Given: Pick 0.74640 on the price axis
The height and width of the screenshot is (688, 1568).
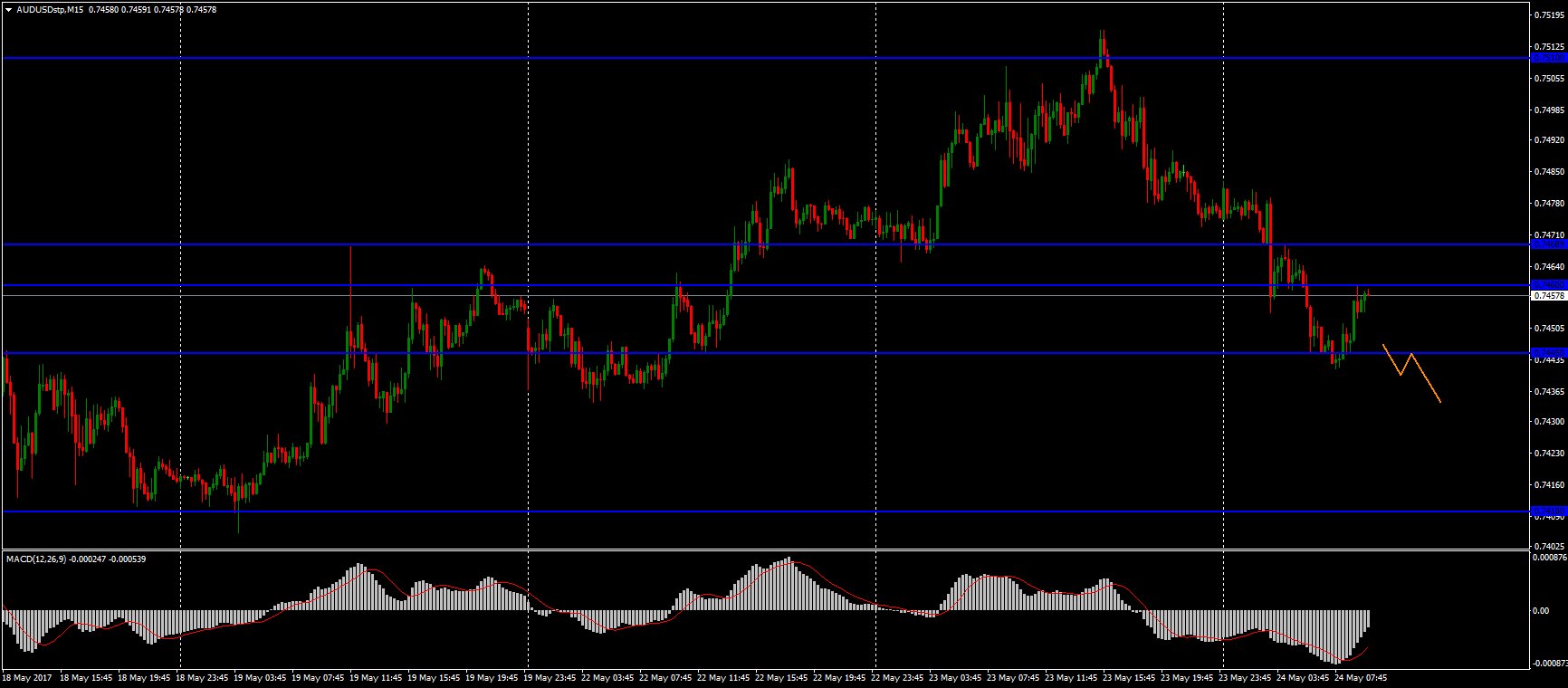Looking at the screenshot, I should [x=1550, y=267].
